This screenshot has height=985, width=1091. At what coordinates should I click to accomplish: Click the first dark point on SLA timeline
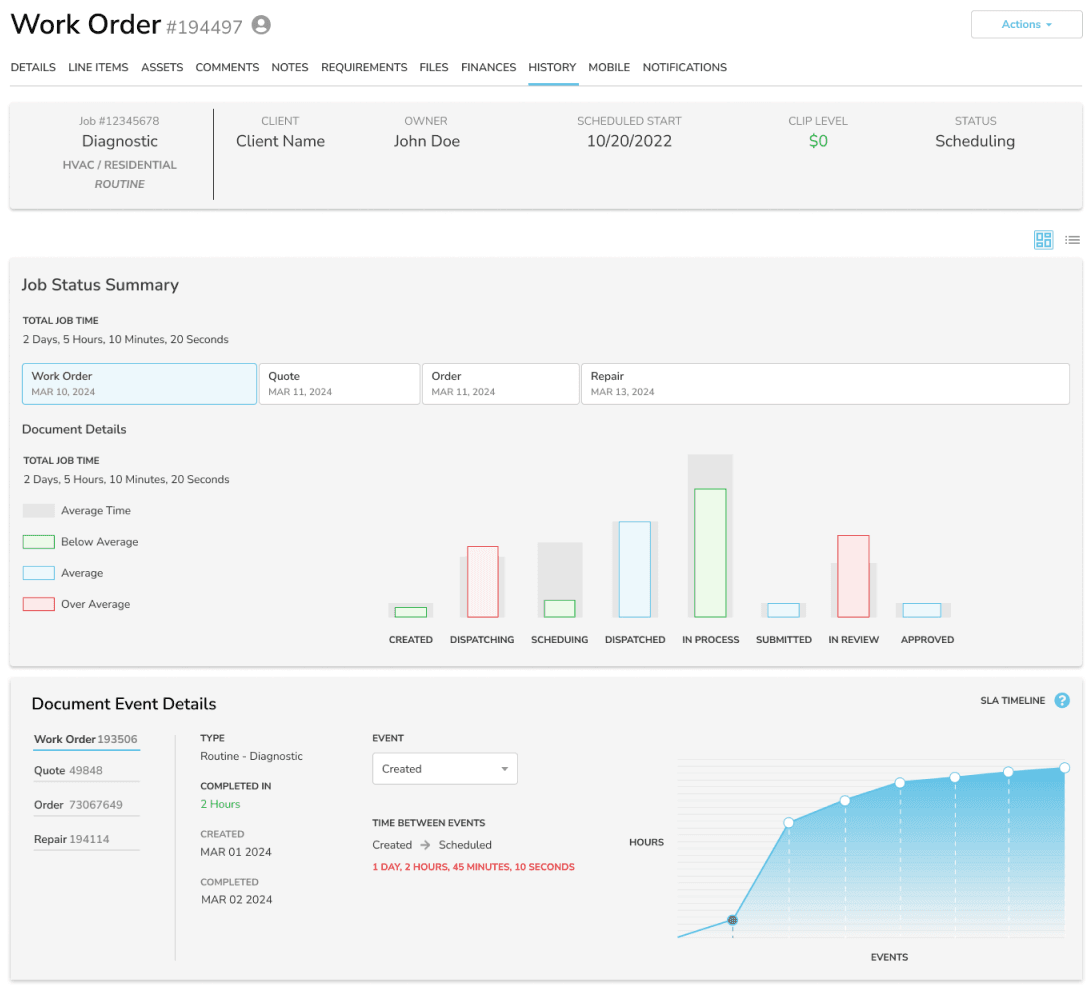(733, 920)
